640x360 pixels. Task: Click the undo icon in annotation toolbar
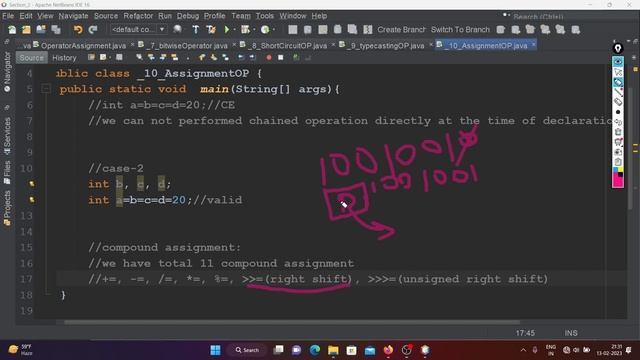click(618, 122)
